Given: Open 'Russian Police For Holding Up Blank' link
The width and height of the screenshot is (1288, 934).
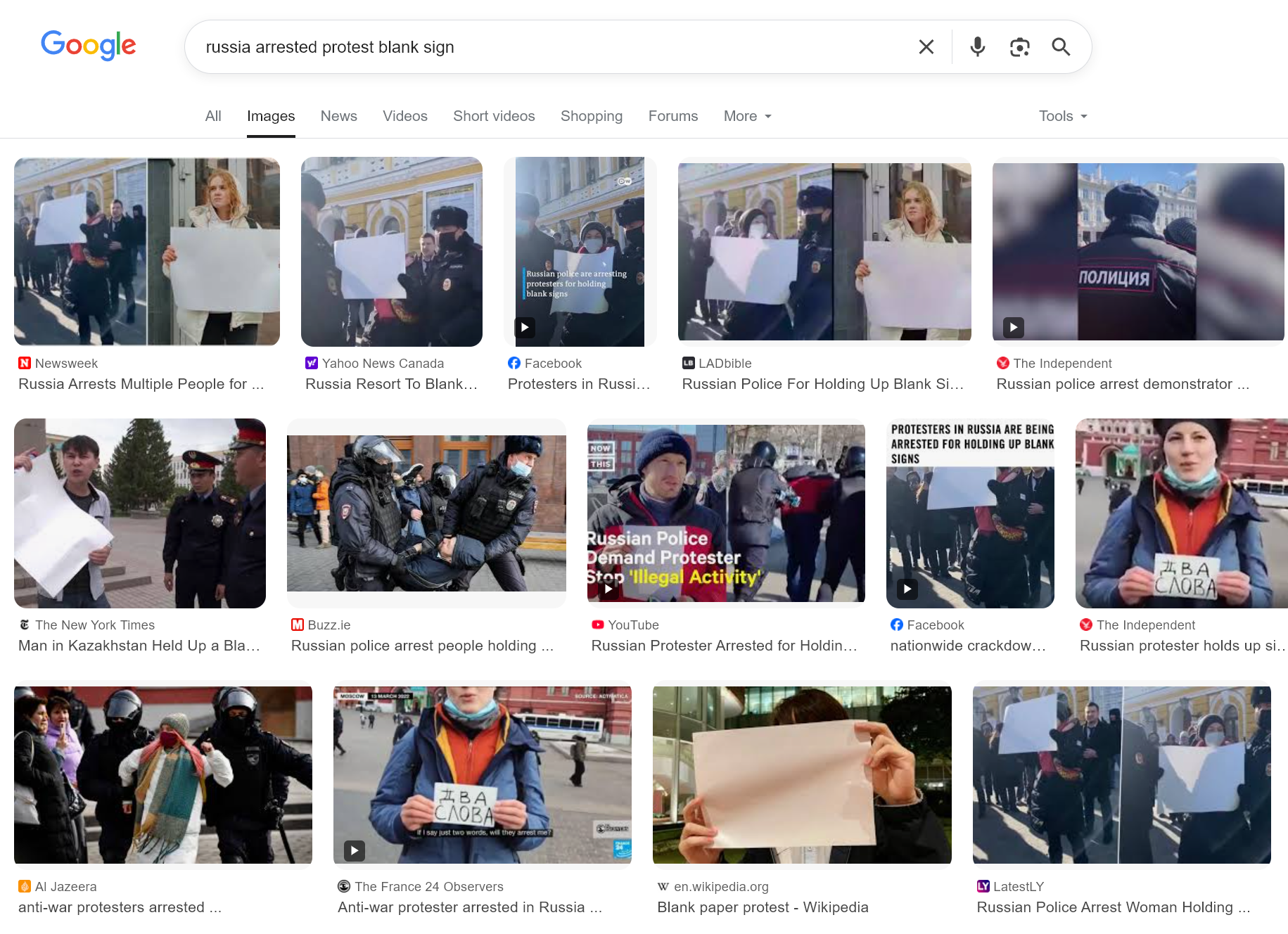Looking at the screenshot, I should (823, 384).
